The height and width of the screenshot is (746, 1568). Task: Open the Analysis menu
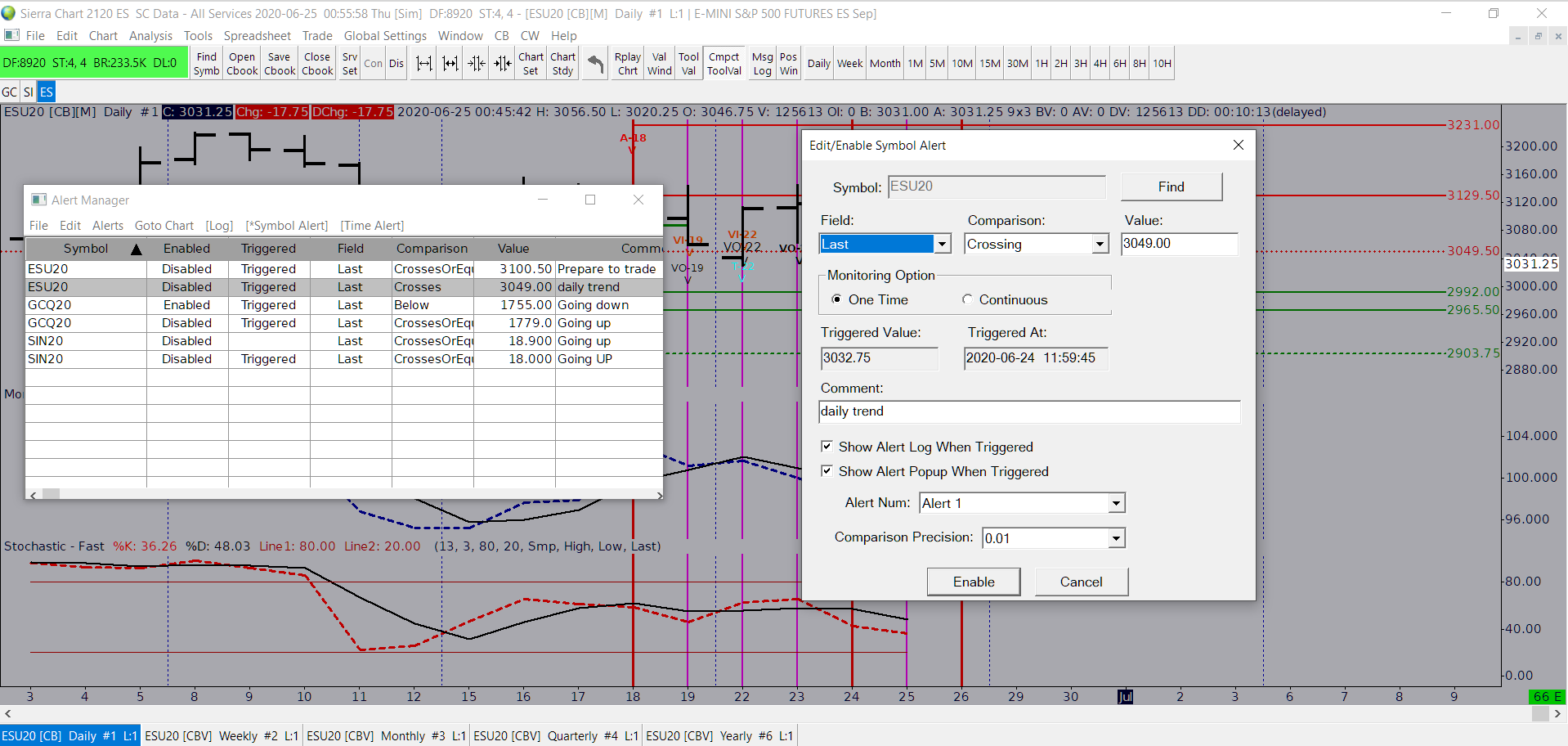(150, 36)
